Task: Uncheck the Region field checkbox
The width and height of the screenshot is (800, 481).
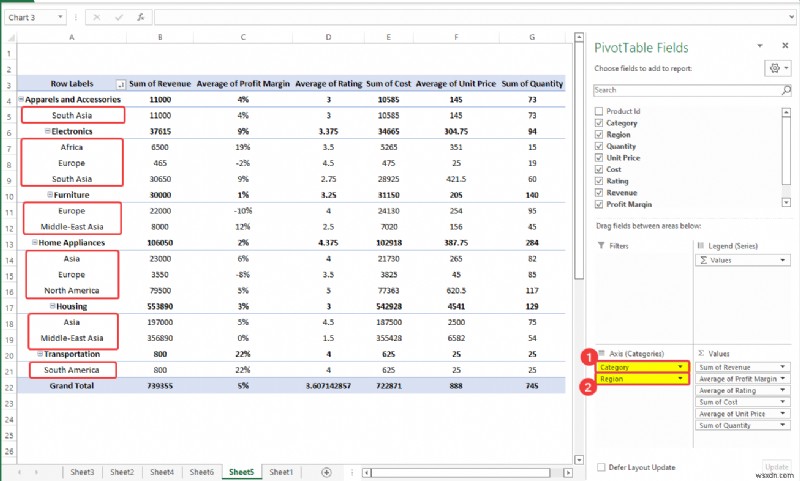Action: coord(599,135)
